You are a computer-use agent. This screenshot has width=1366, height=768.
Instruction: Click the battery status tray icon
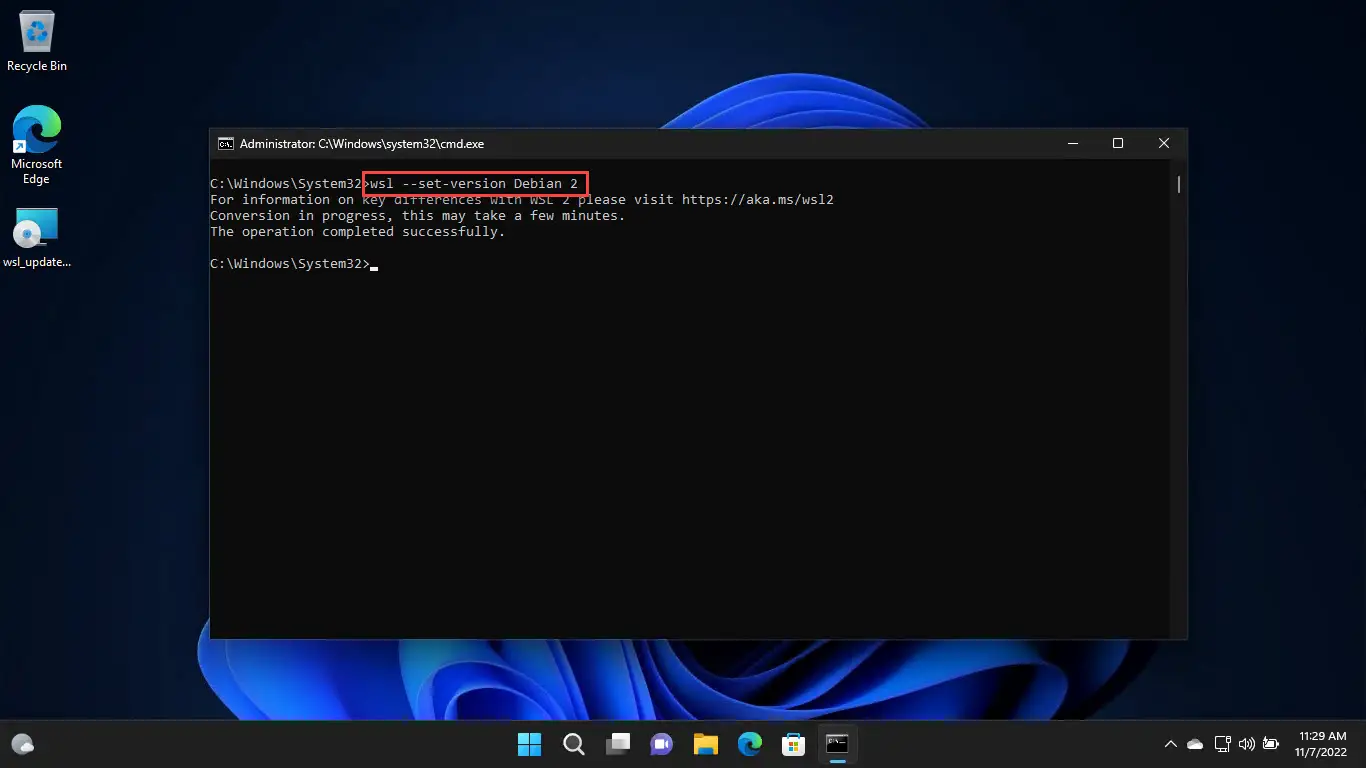point(1271,744)
